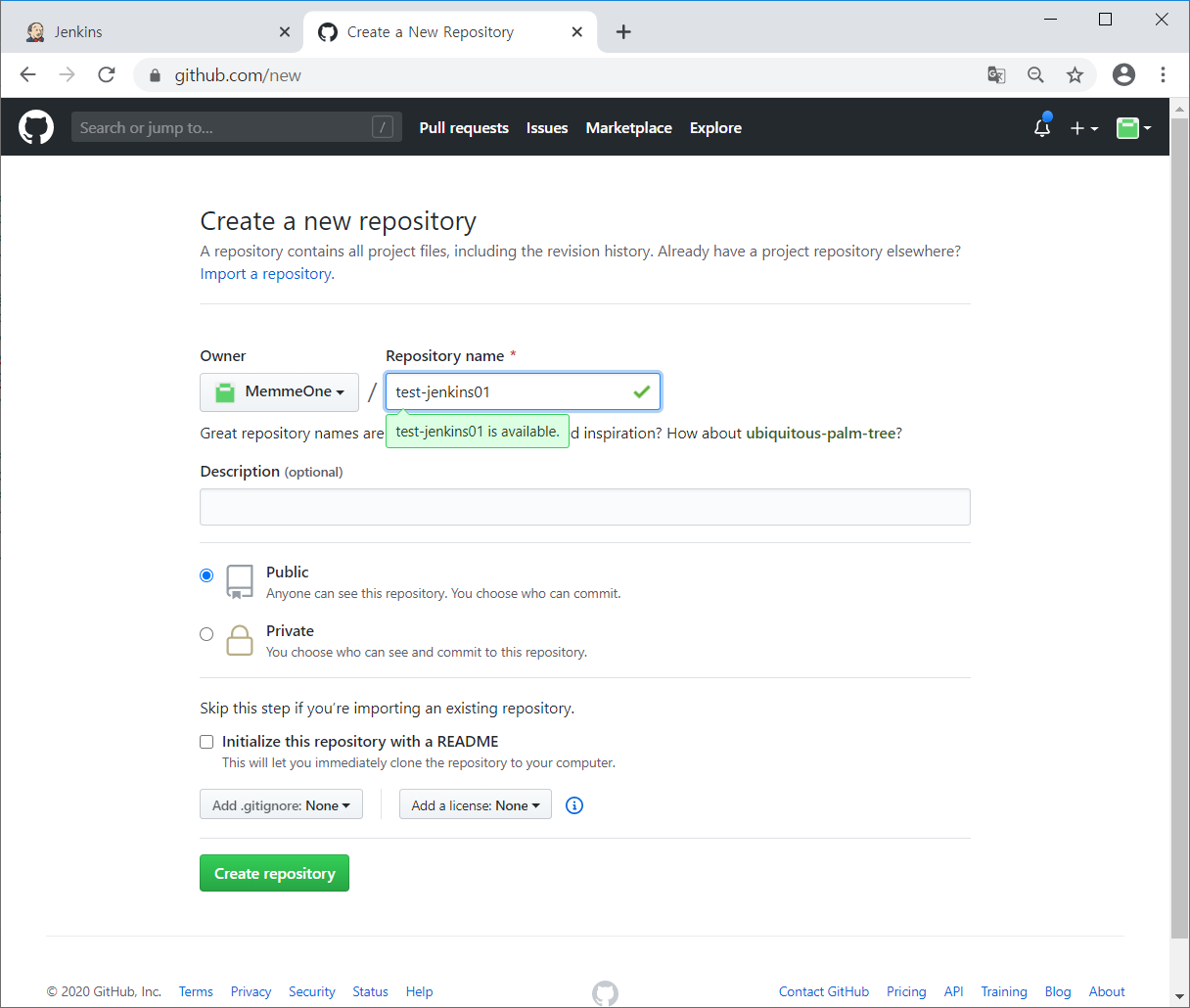Screen dimensions: 1190x1008
Task: Click the license info circle icon
Action: [x=574, y=805]
